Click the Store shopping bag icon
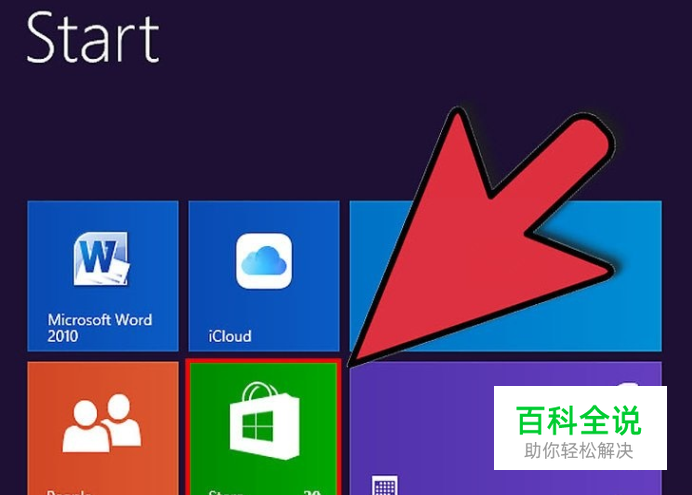 coord(265,421)
